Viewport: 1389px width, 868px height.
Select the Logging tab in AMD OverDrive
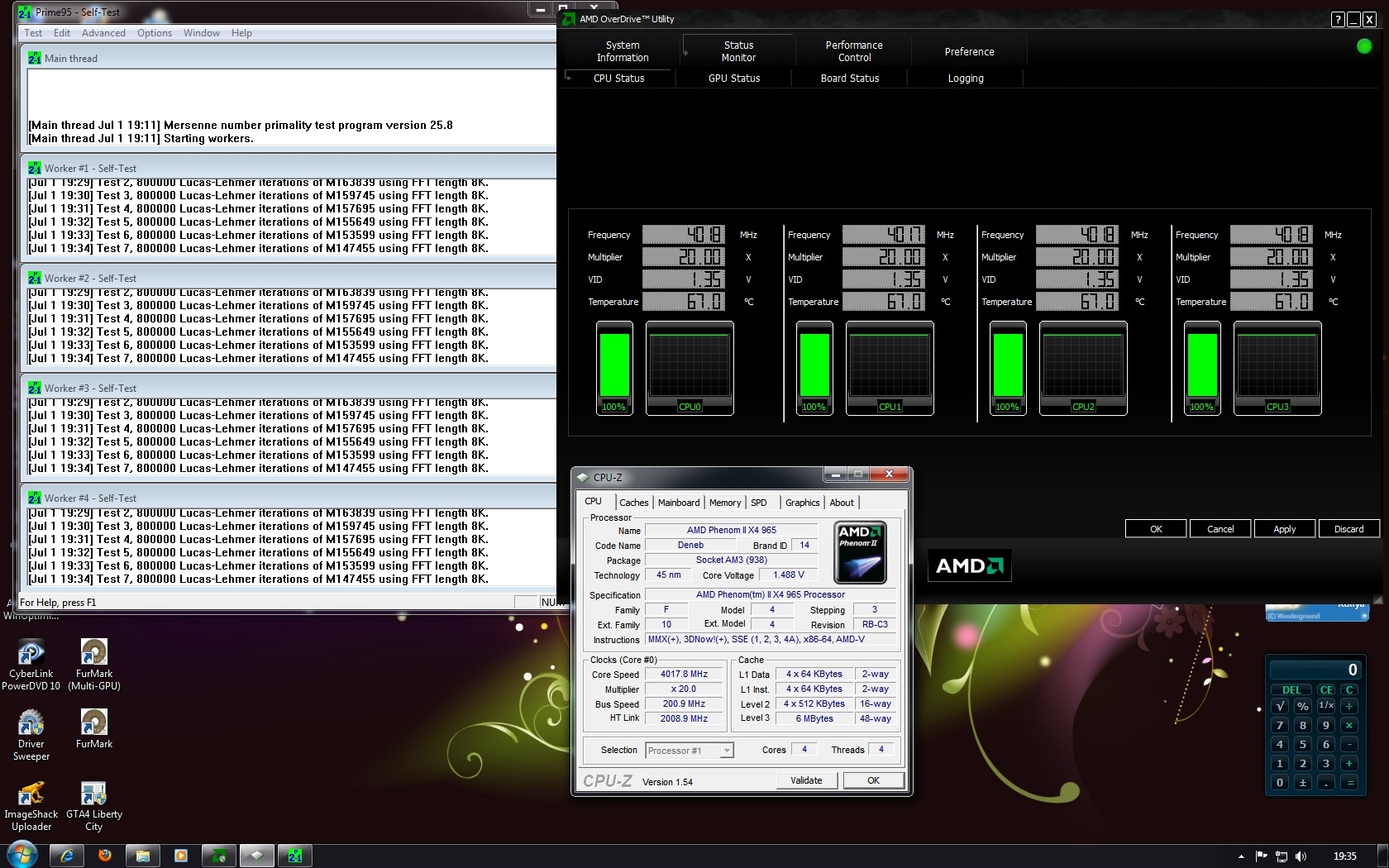pyautogui.click(x=966, y=79)
